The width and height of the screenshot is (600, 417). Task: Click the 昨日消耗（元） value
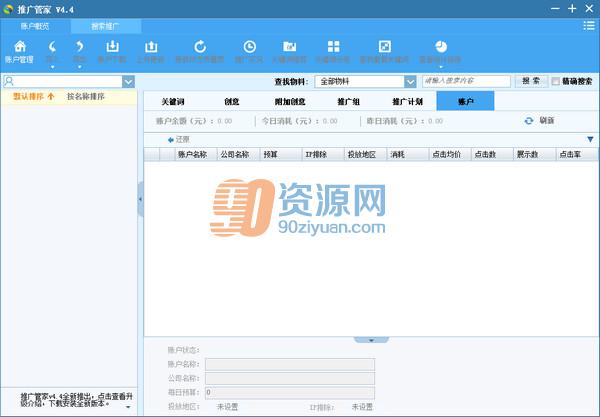point(435,121)
